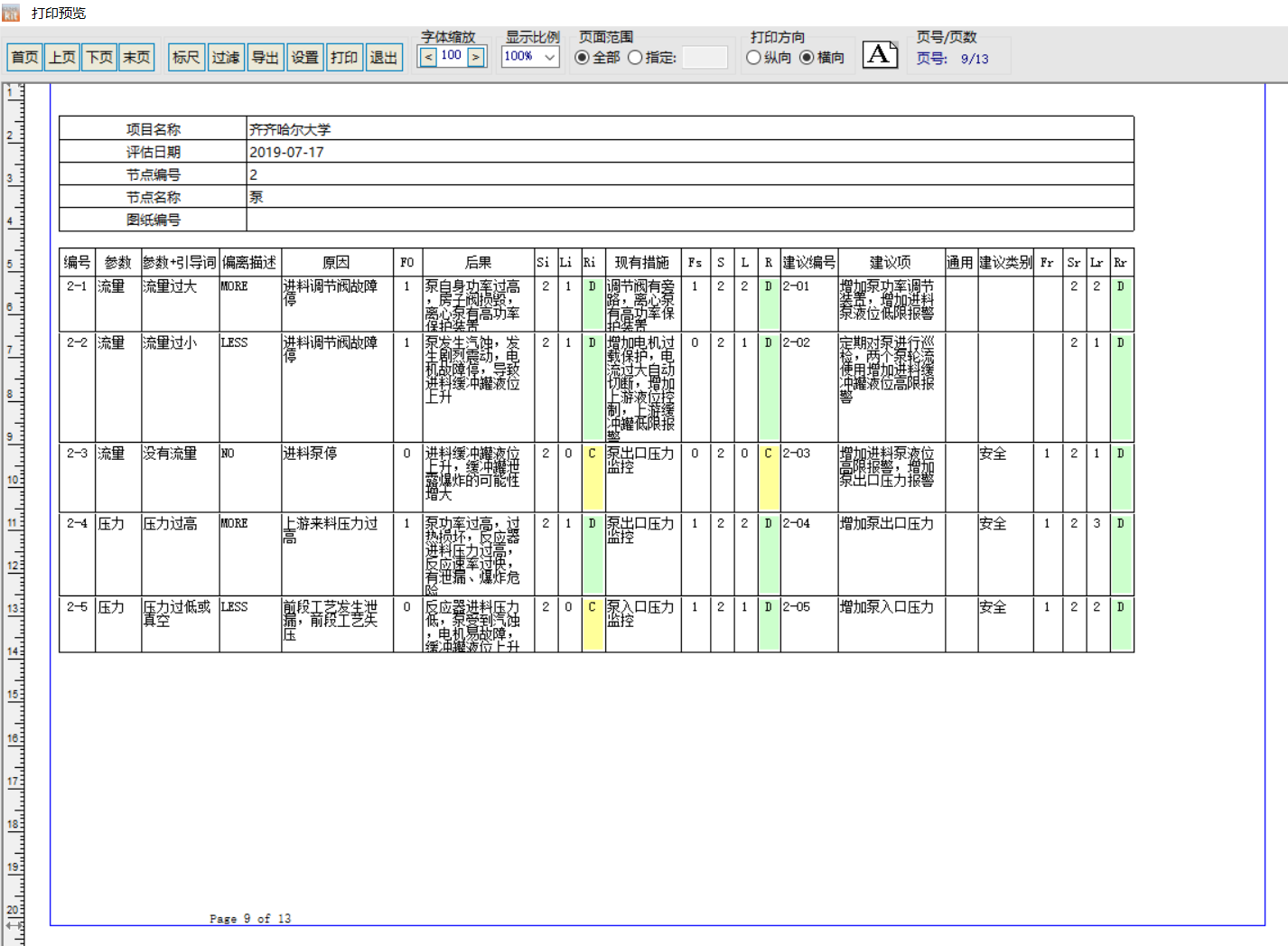The image size is (1288, 946).
Task: Click the 齐齐哈尔大学 project name cell
Action: 690,129
